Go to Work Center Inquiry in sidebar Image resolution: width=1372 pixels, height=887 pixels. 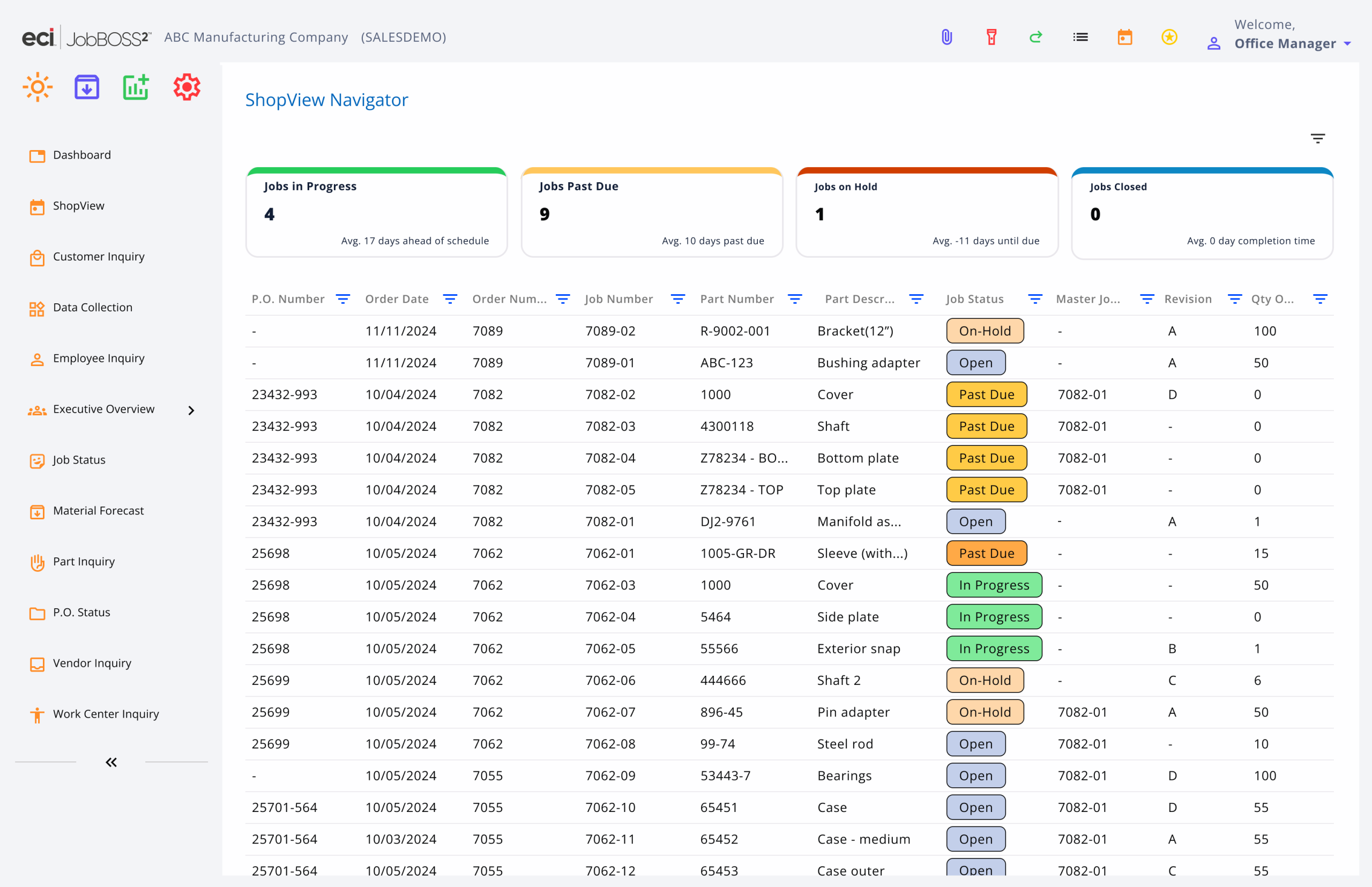click(x=106, y=714)
